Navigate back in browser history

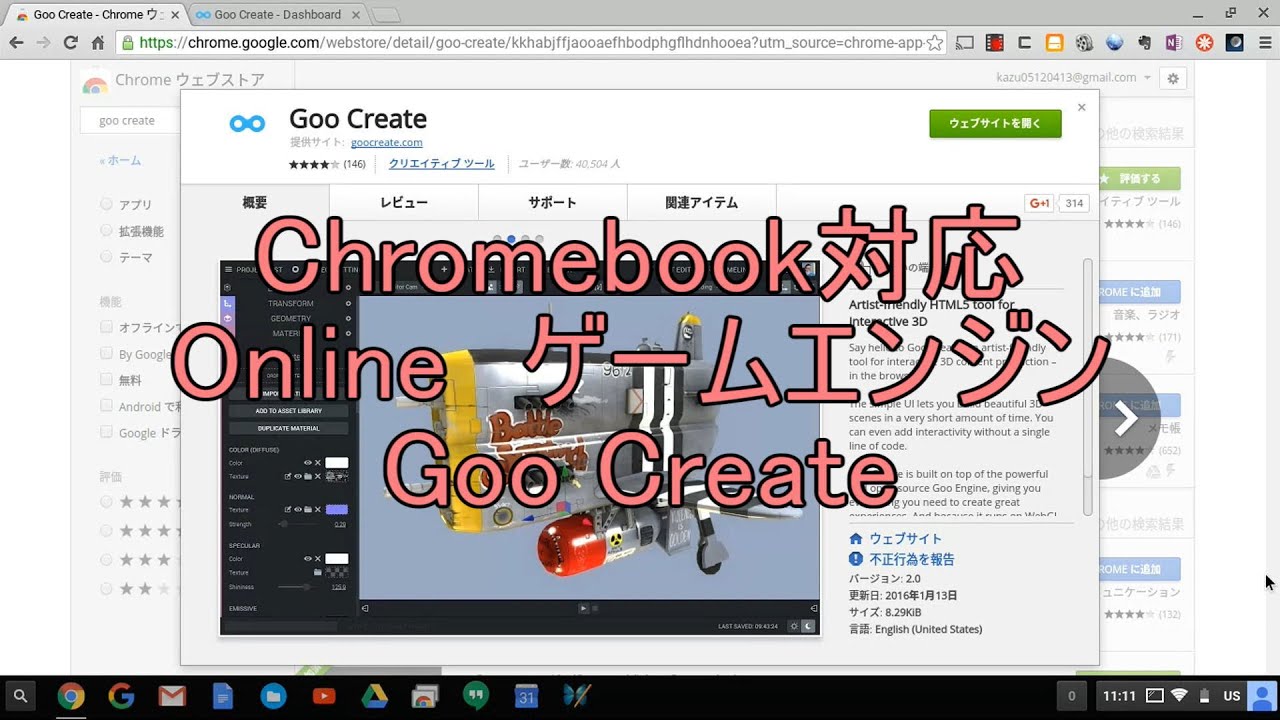(16, 43)
